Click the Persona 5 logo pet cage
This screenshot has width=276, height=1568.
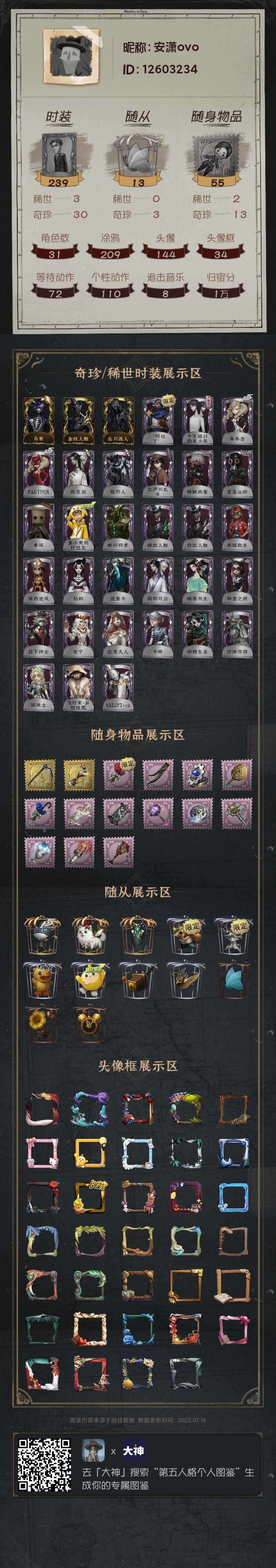[41, 934]
